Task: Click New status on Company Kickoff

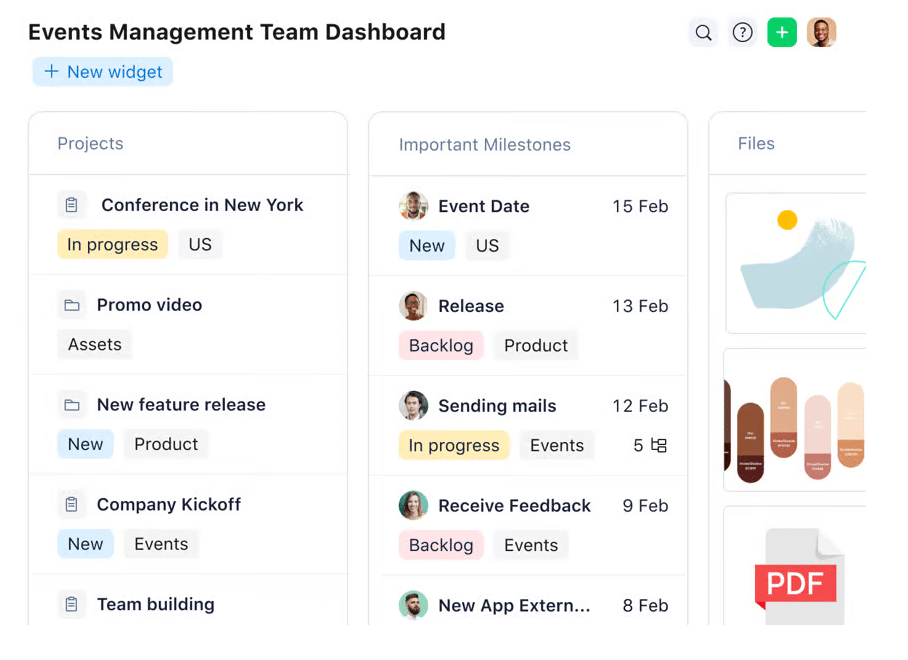Action: (x=85, y=544)
